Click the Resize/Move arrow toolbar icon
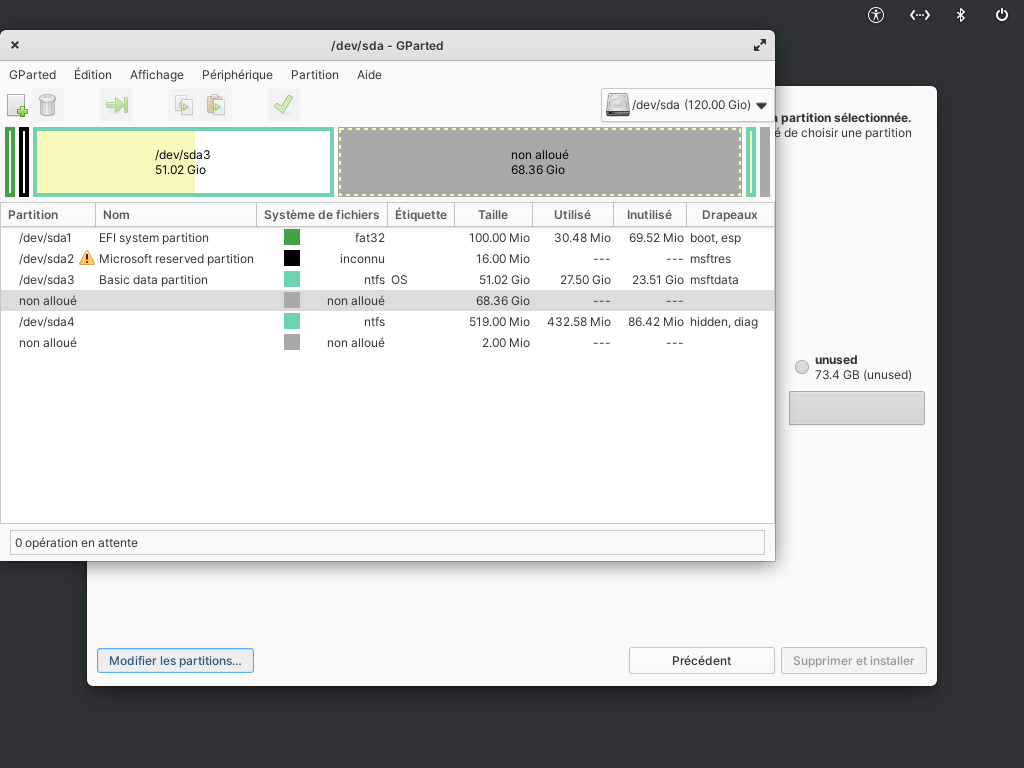The image size is (1024, 768). (x=117, y=105)
